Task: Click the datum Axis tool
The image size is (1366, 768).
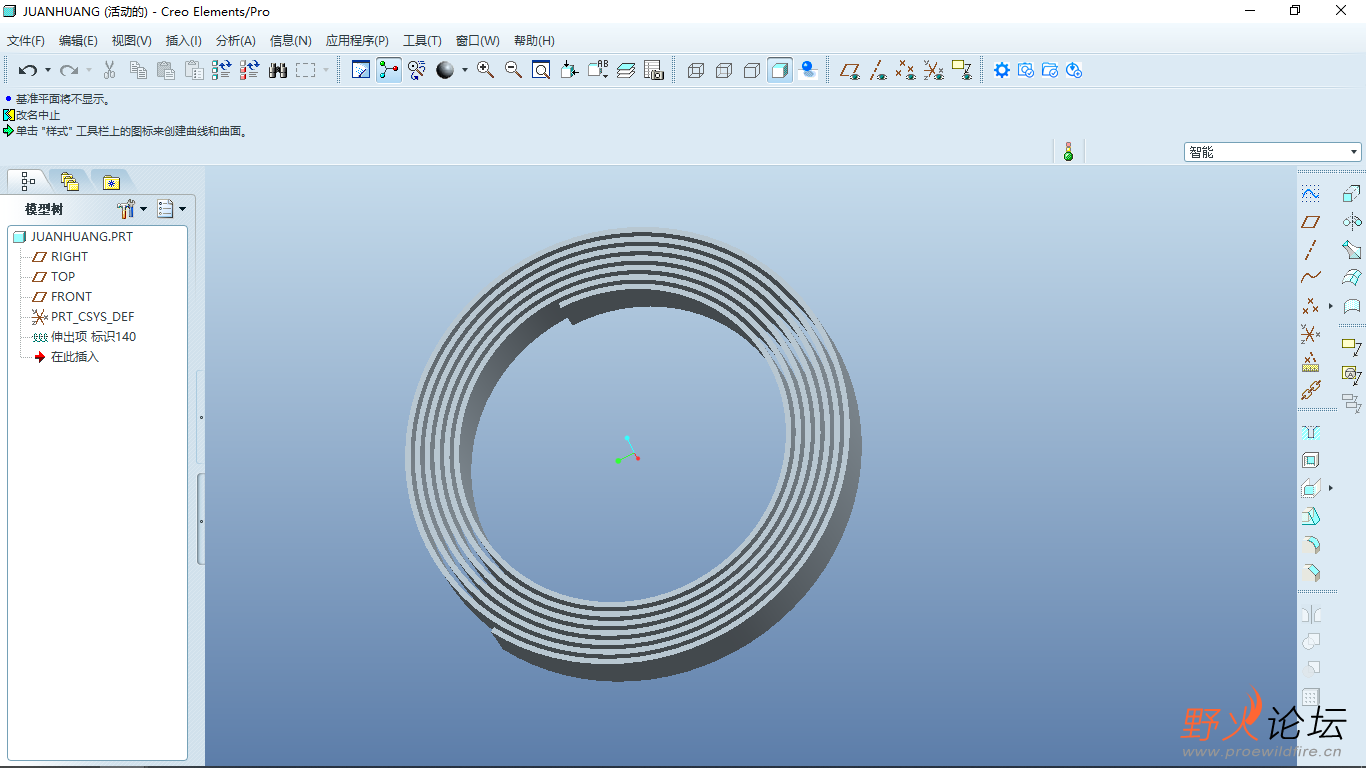Action: point(1310,250)
